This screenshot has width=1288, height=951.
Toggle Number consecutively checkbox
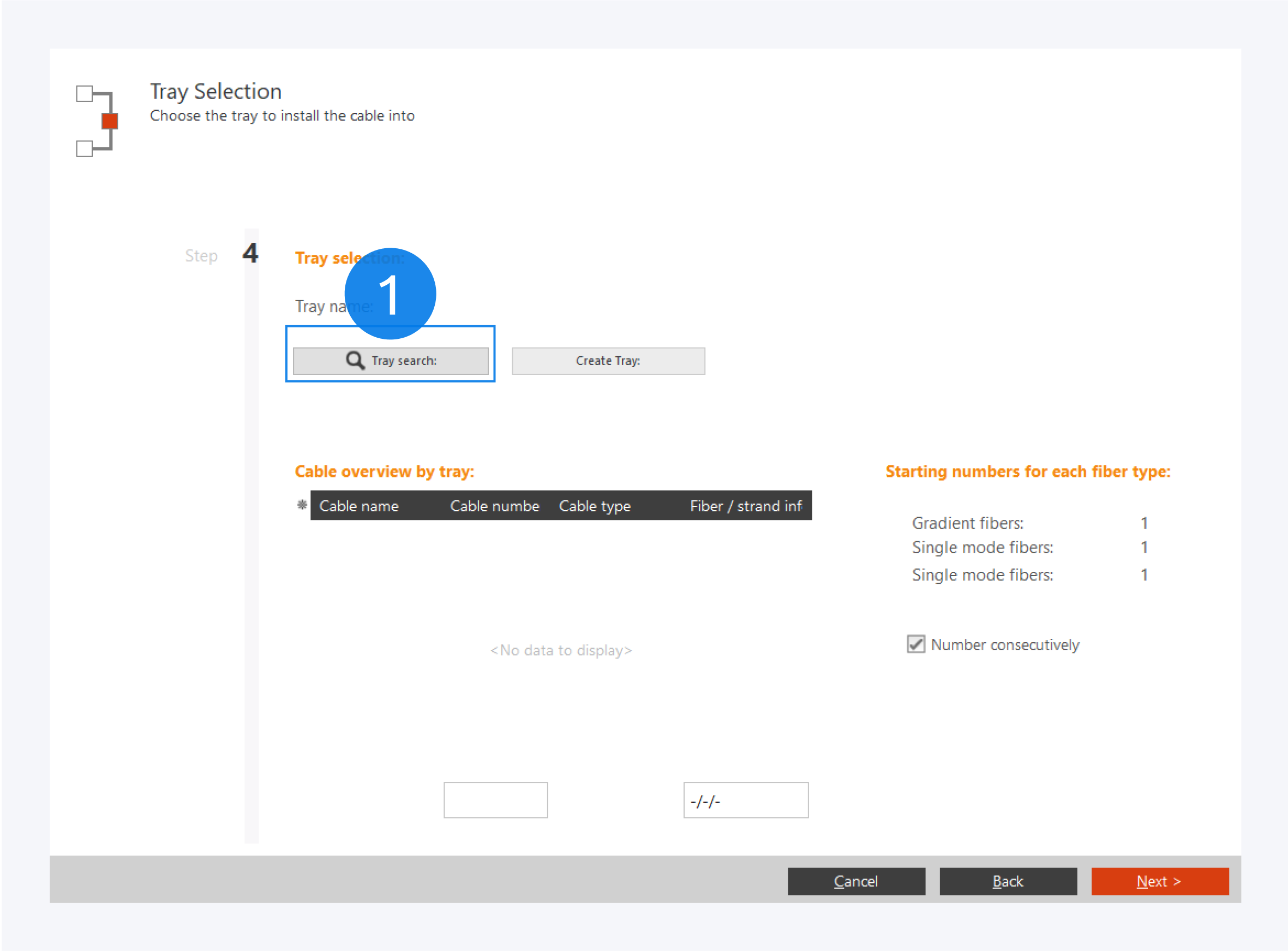[915, 644]
